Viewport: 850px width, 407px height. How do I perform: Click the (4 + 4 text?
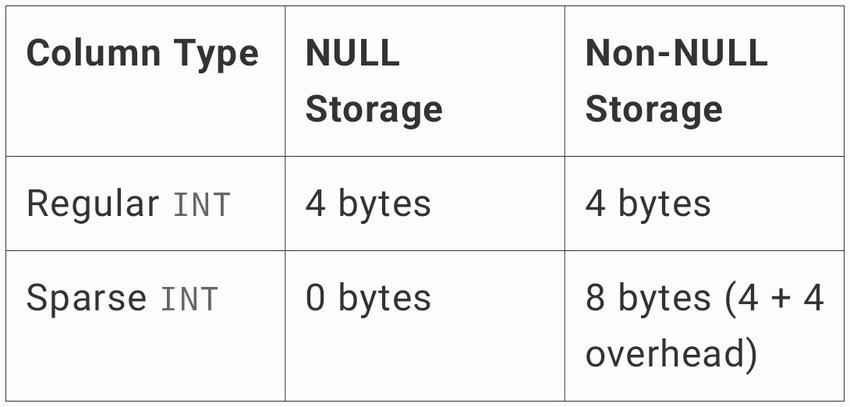click(x=776, y=298)
